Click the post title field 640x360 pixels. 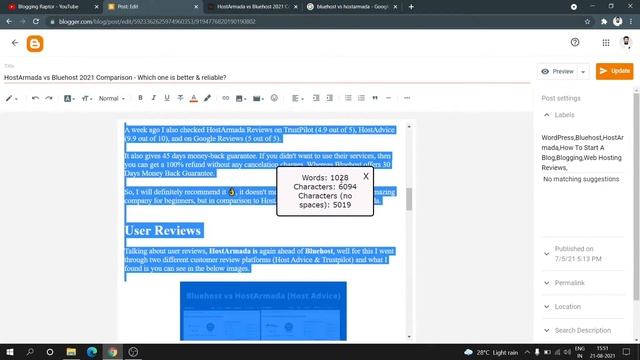(267, 78)
